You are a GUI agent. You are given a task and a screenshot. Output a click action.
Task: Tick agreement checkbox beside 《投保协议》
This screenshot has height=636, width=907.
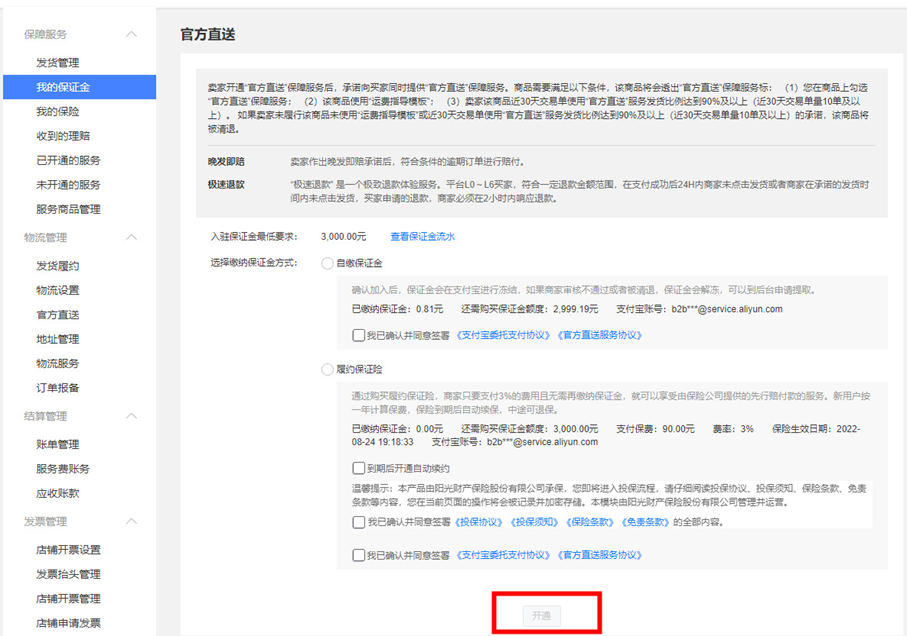click(x=359, y=522)
